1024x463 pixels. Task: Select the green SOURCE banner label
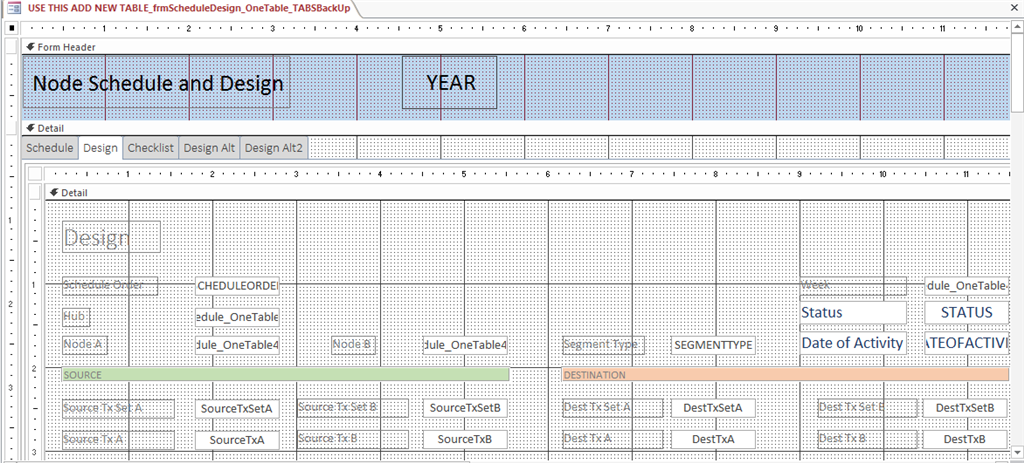point(285,375)
